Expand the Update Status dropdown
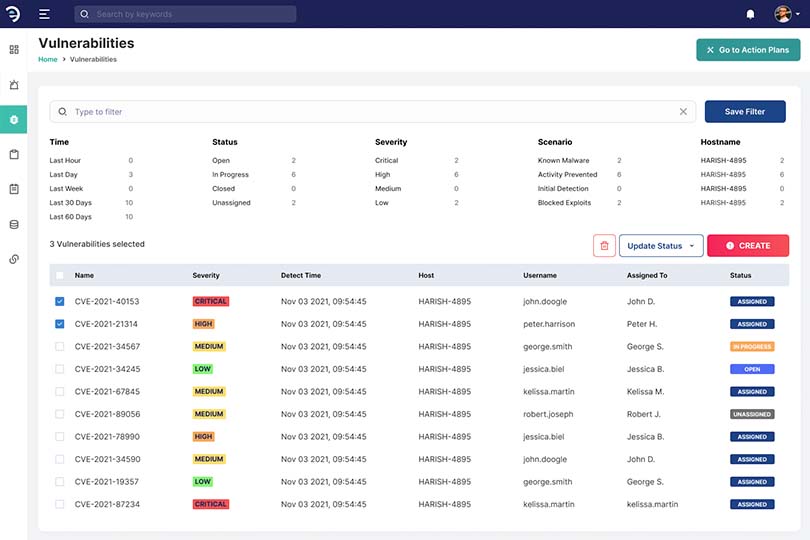This screenshot has height=540, width=810. pyautogui.click(x=661, y=245)
